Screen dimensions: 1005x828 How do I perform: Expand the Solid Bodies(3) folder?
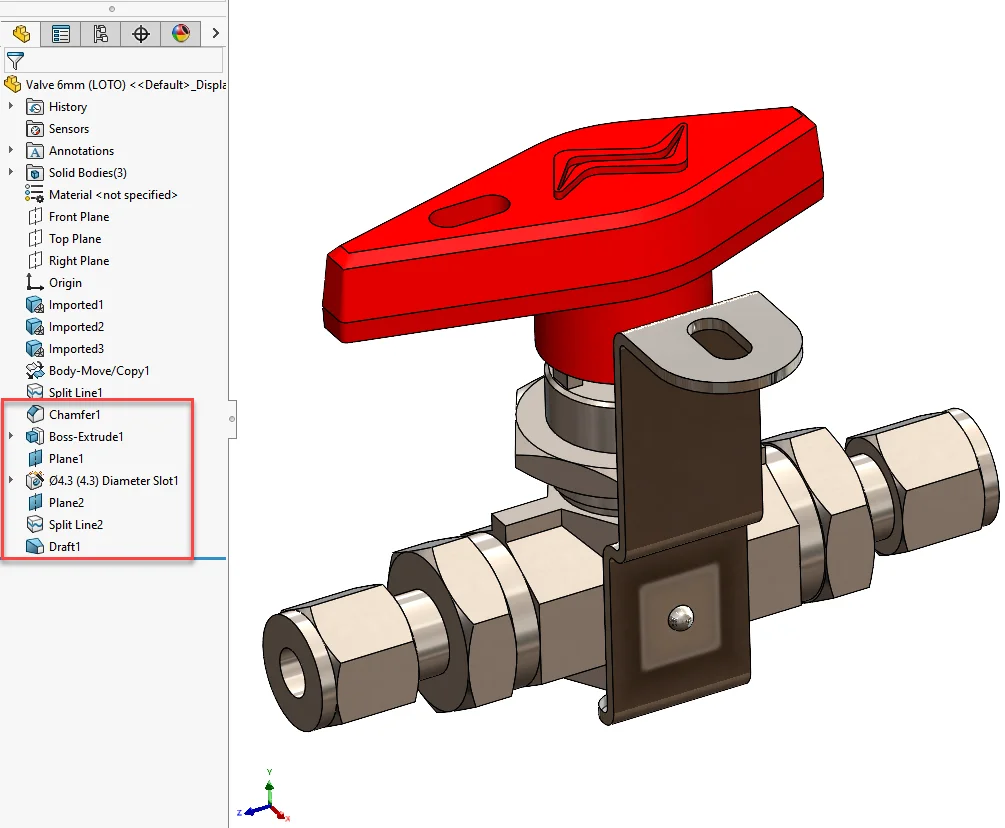[11, 173]
